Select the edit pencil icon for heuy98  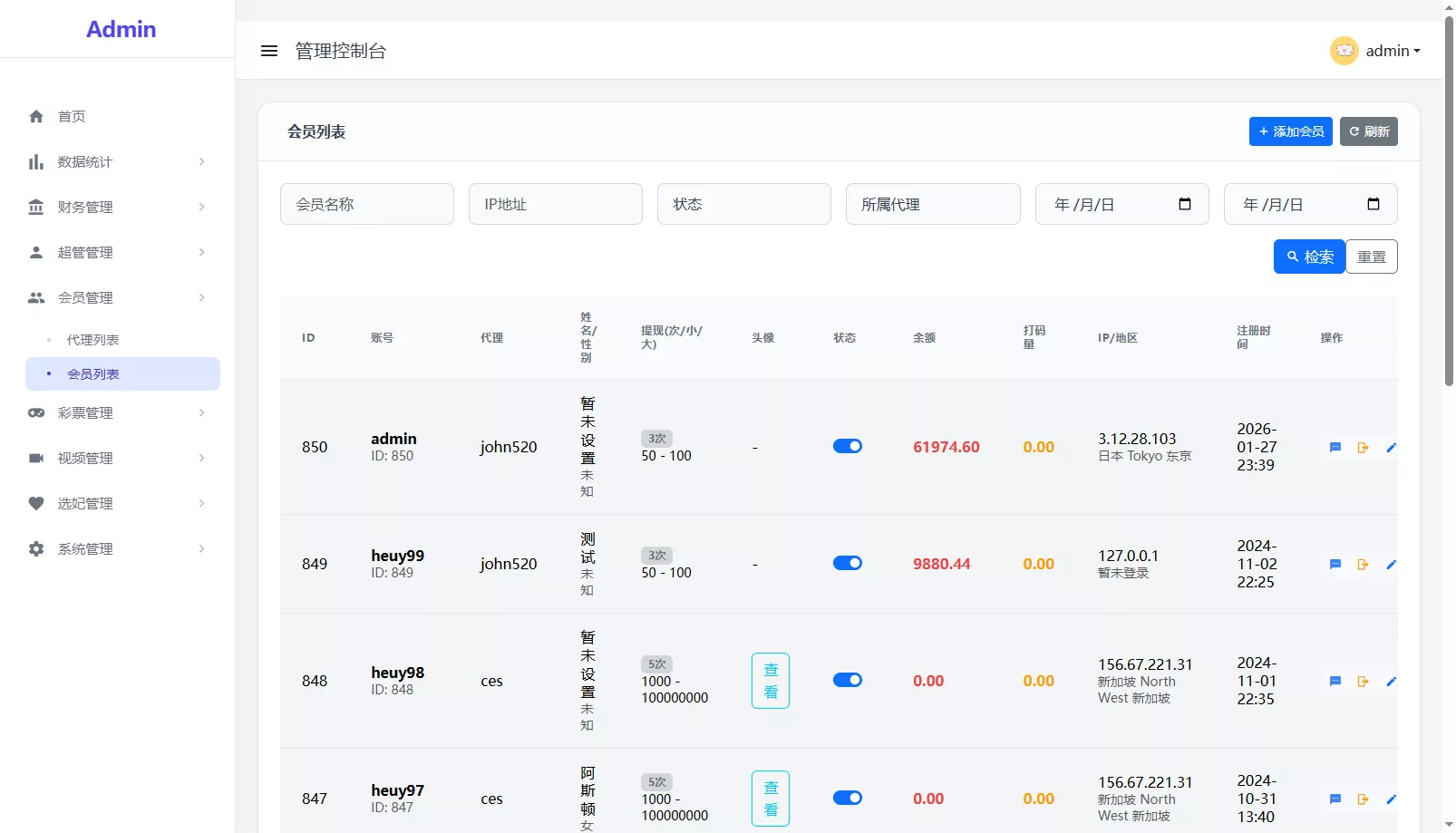1393,681
